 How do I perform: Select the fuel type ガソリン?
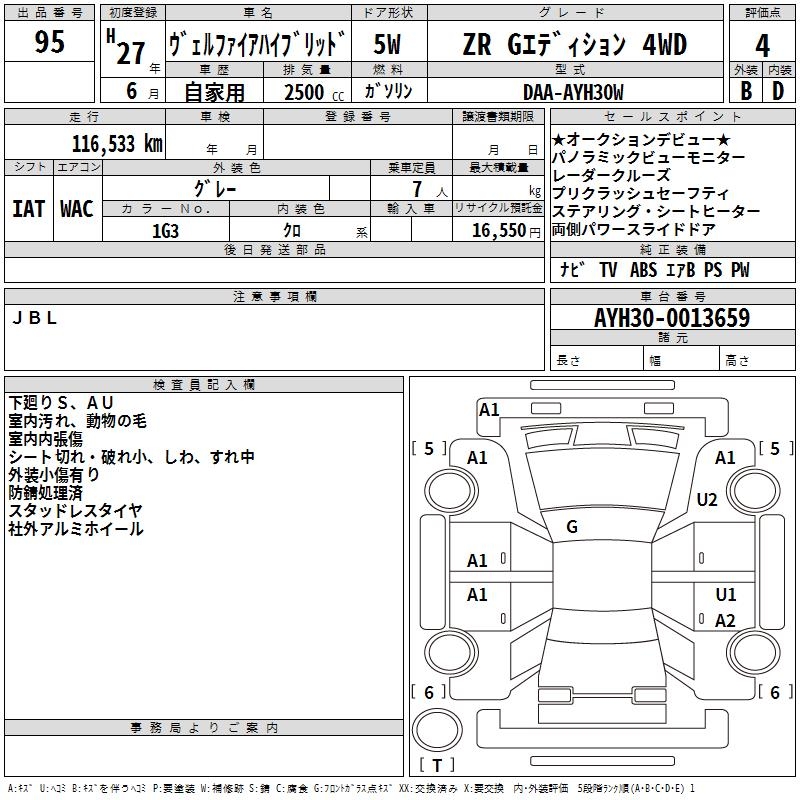click(388, 91)
